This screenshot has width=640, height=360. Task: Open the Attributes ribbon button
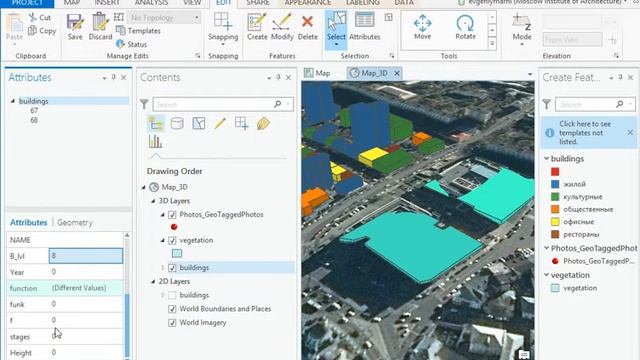364,26
